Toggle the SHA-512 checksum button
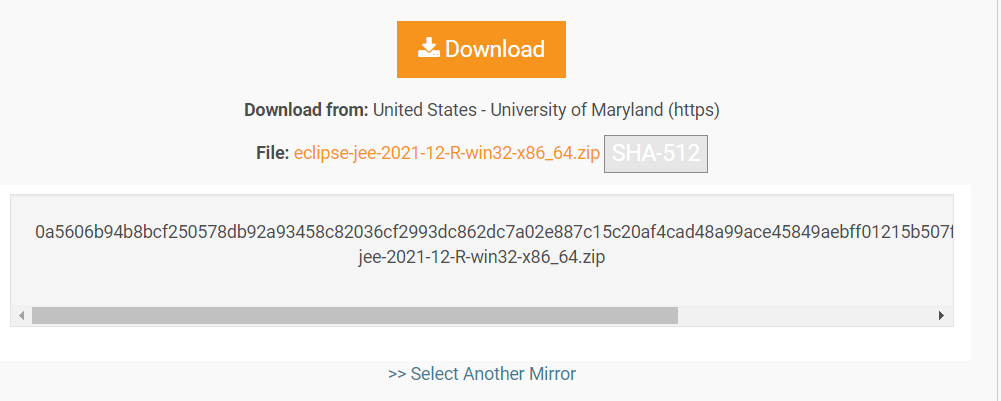1001x401 pixels. (656, 154)
